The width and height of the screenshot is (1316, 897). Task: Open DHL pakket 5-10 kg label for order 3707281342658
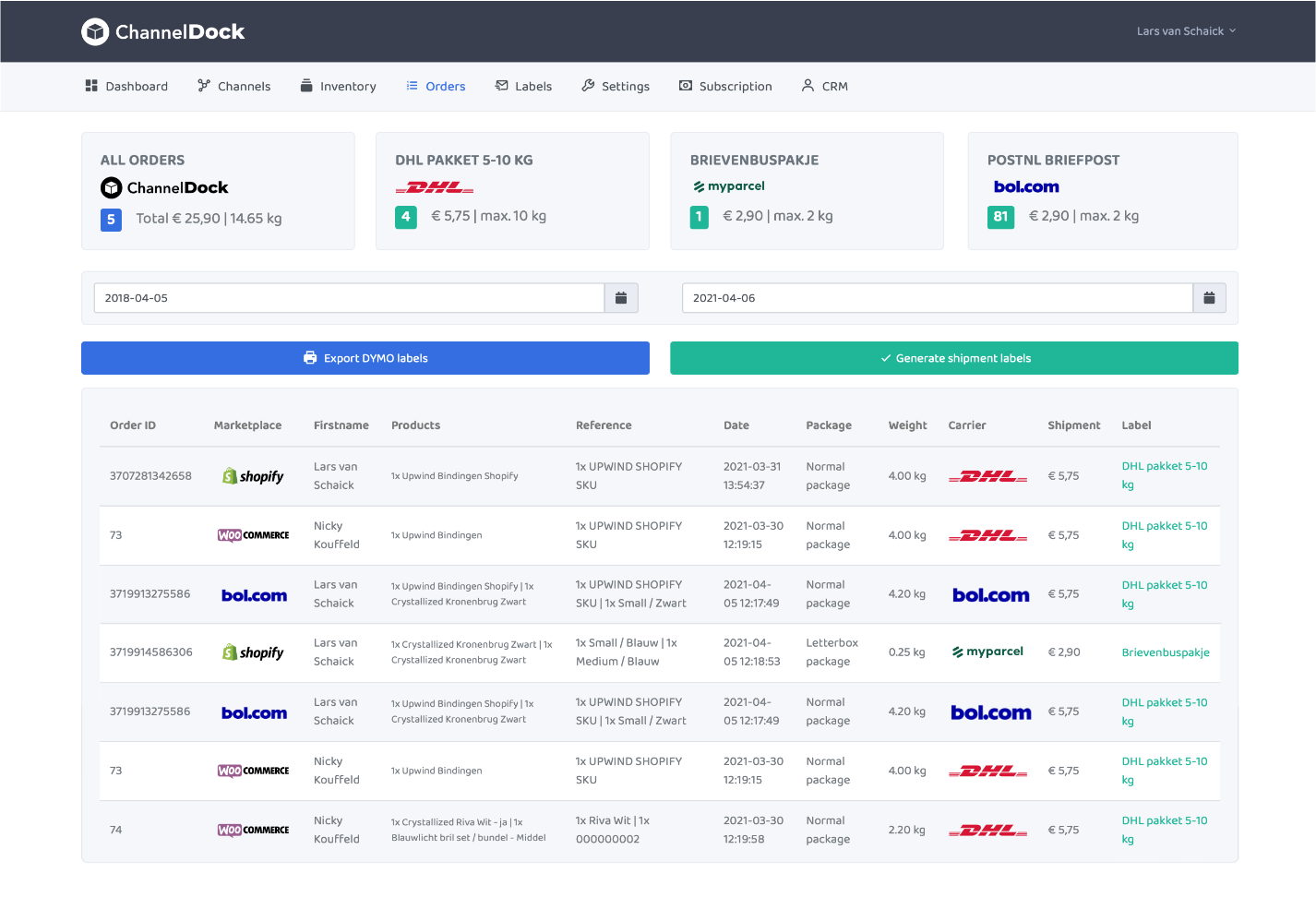[1165, 475]
